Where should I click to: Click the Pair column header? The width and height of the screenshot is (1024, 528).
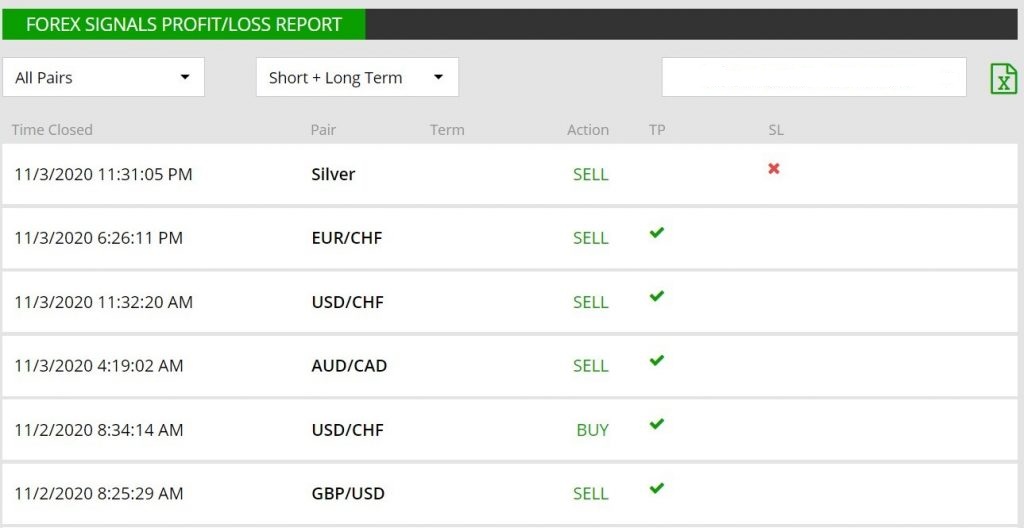[x=323, y=129]
